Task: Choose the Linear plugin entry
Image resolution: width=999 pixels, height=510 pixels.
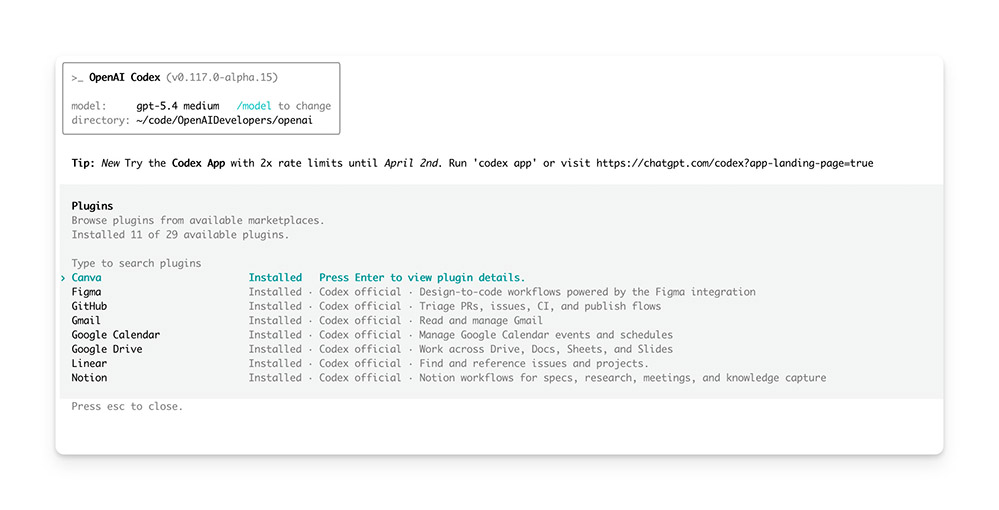Action: [x=89, y=364]
